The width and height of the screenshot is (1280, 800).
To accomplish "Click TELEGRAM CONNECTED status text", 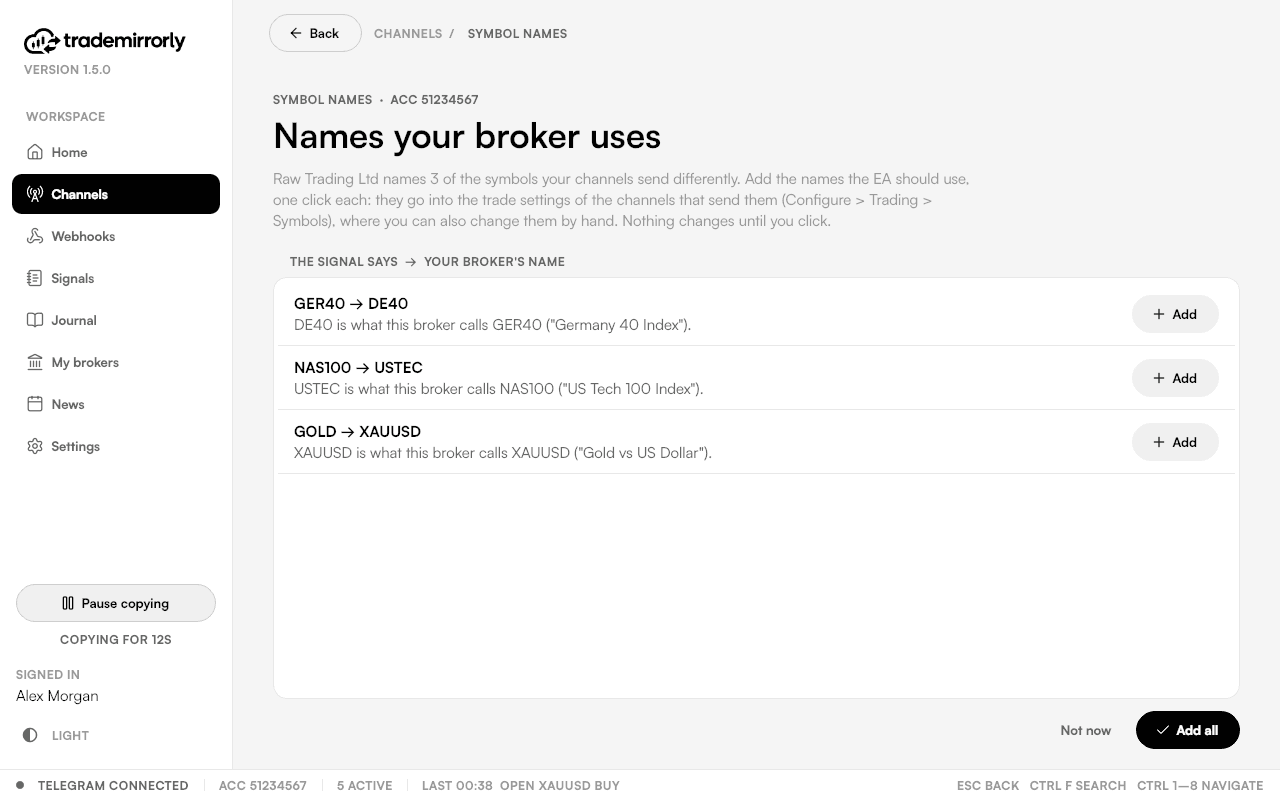I will 113,785.
